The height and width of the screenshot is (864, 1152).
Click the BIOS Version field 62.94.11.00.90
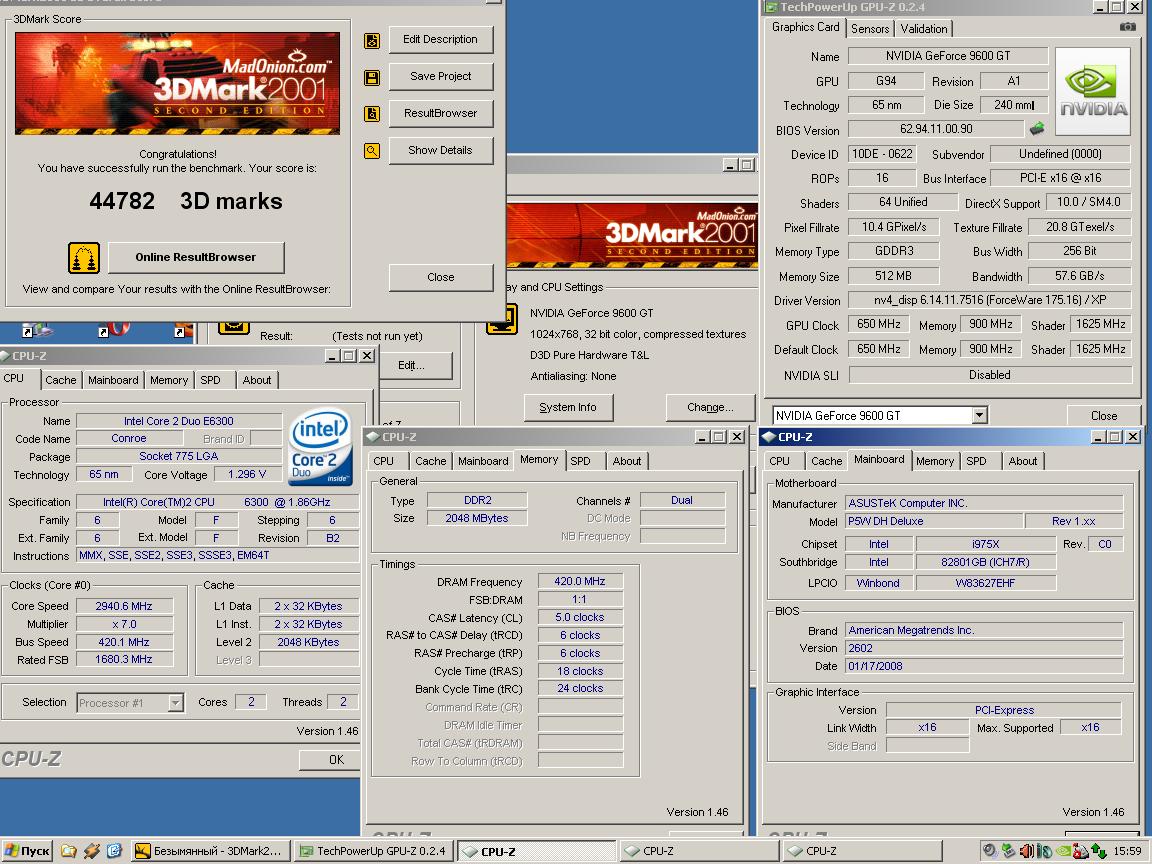(936, 129)
